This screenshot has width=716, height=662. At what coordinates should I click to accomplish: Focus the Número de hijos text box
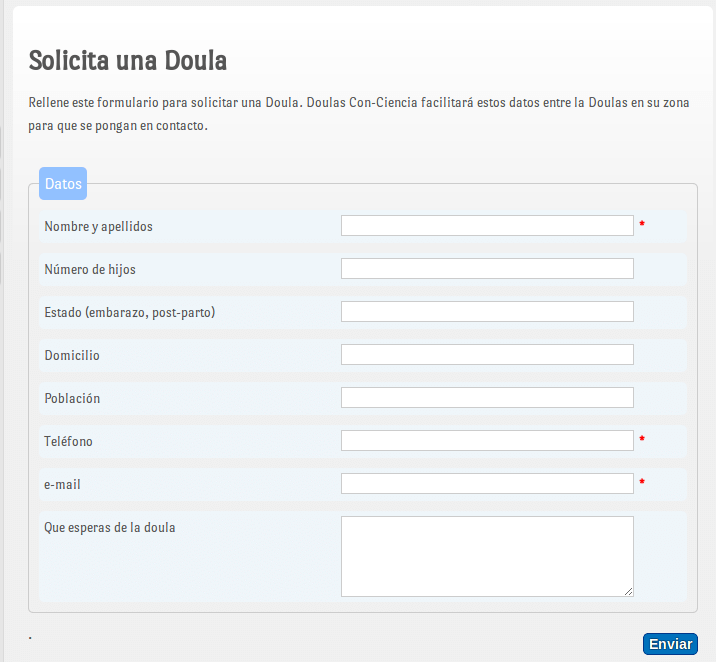coord(487,268)
